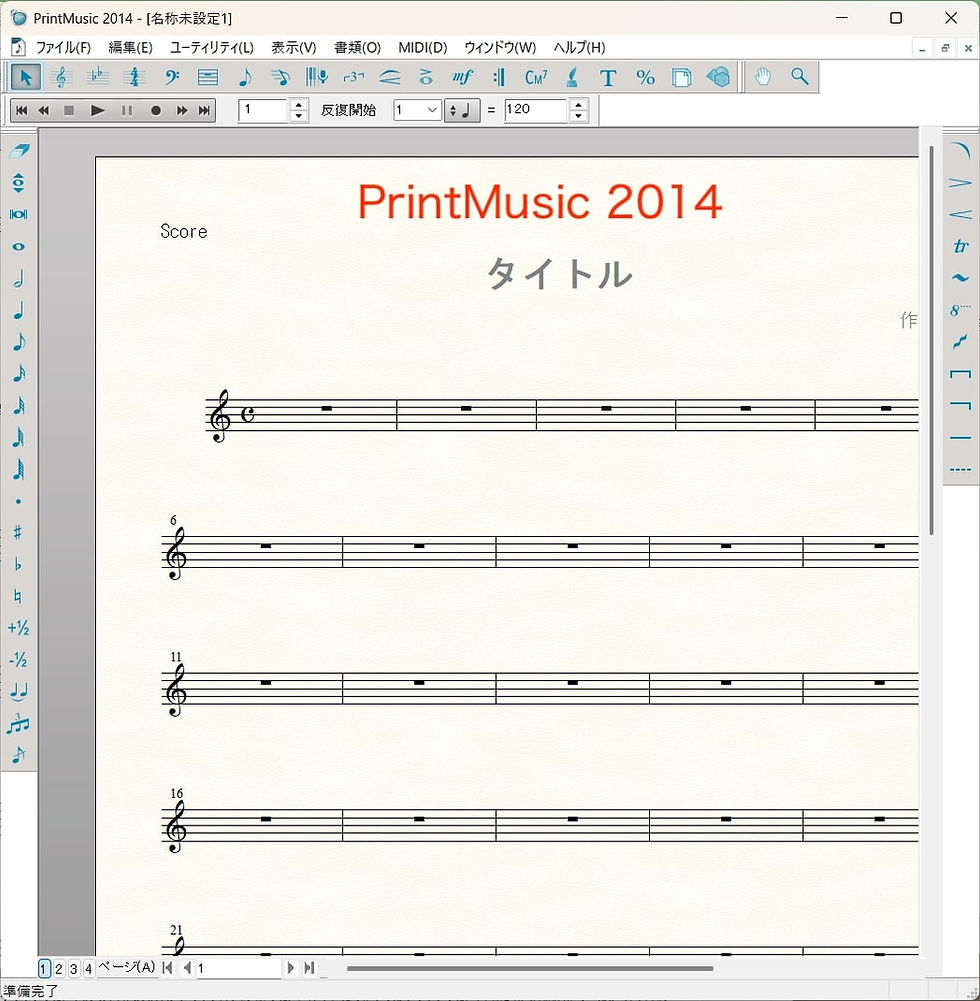
Task: Select the quarter note in the left palette
Action: pos(19,310)
